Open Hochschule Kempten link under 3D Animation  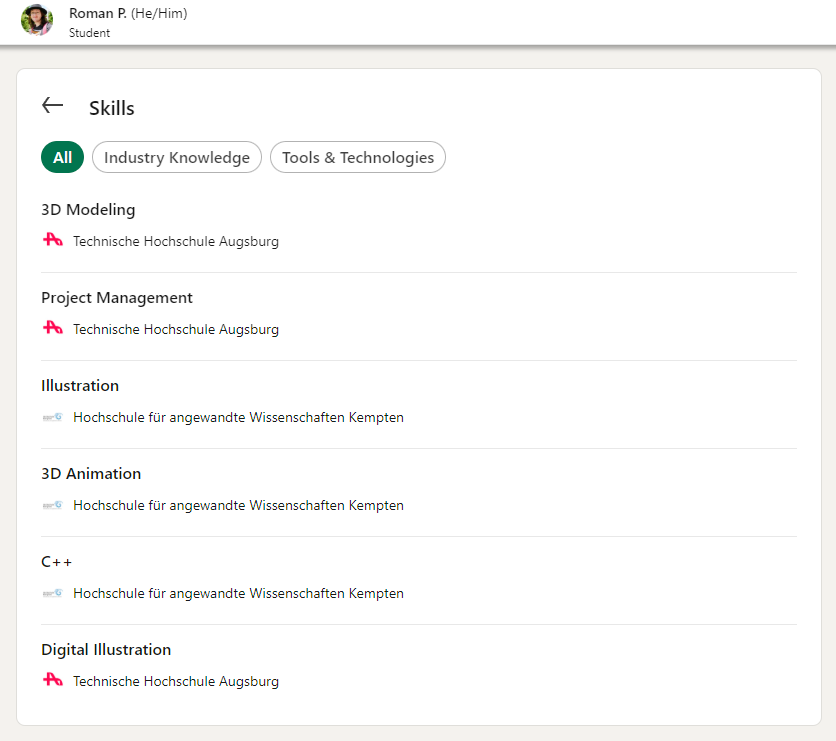238,505
